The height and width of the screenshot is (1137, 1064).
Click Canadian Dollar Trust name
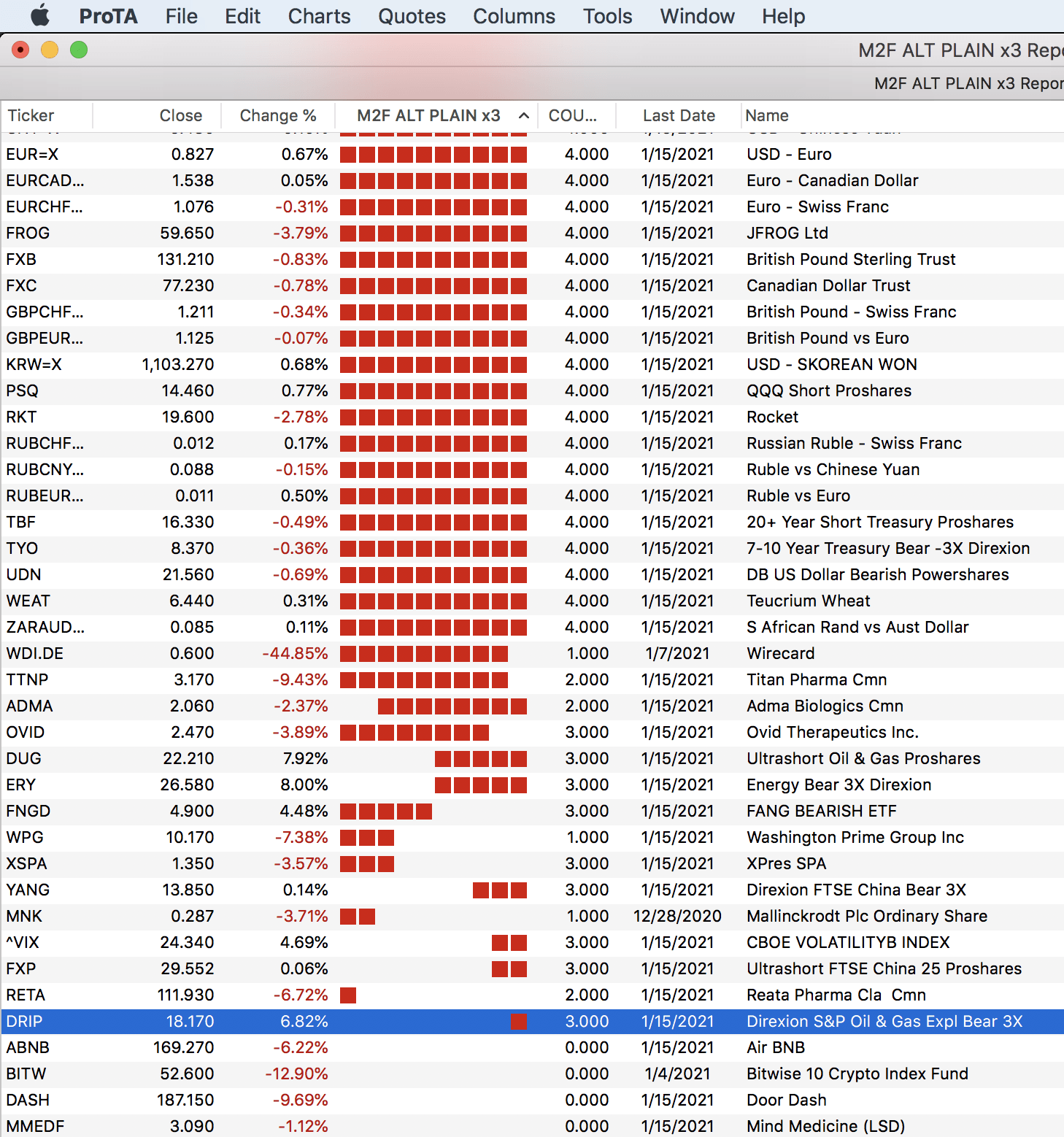pyautogui.click(x=828, y=285)
